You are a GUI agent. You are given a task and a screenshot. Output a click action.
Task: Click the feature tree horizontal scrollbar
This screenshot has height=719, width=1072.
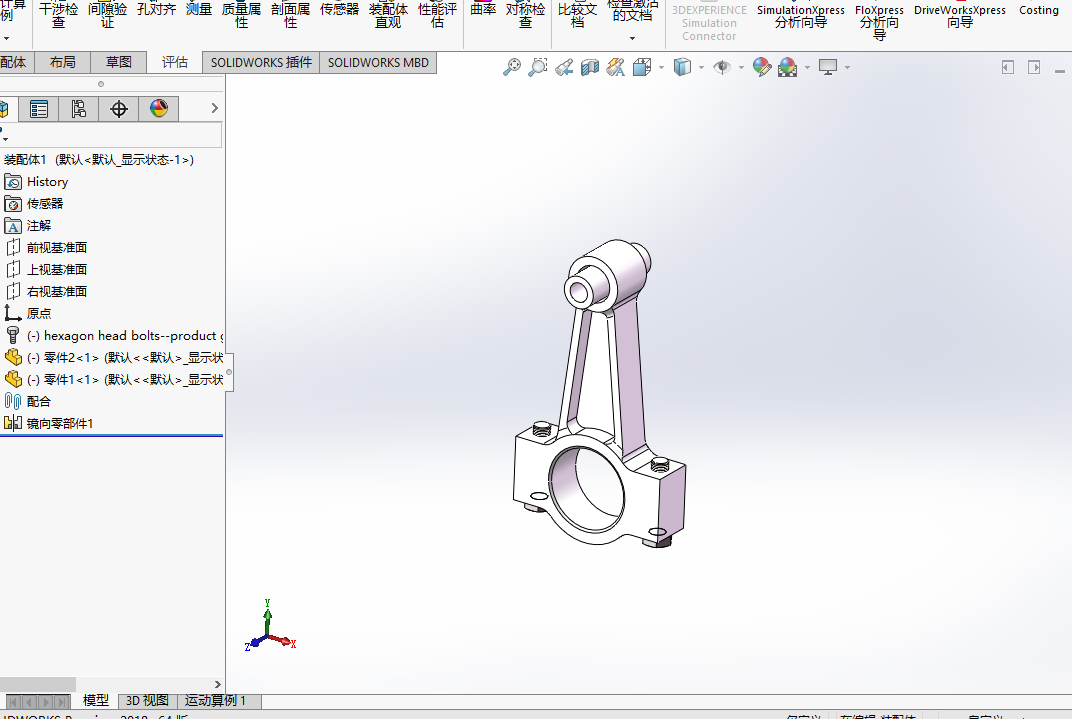pos(38,684)
